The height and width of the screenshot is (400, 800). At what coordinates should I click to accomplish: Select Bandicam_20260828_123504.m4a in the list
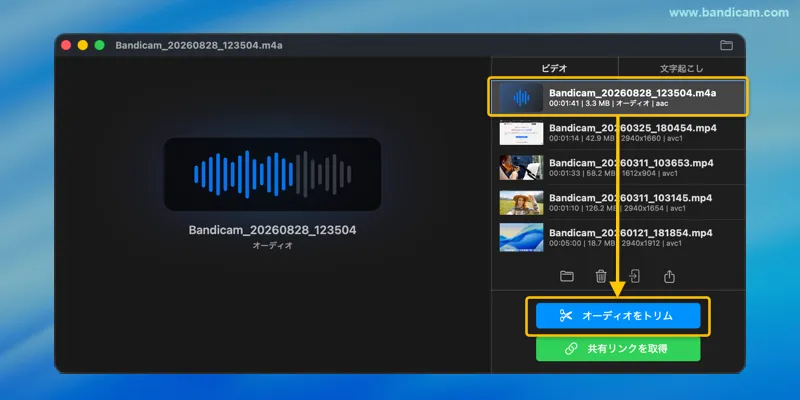coord(618,97)
